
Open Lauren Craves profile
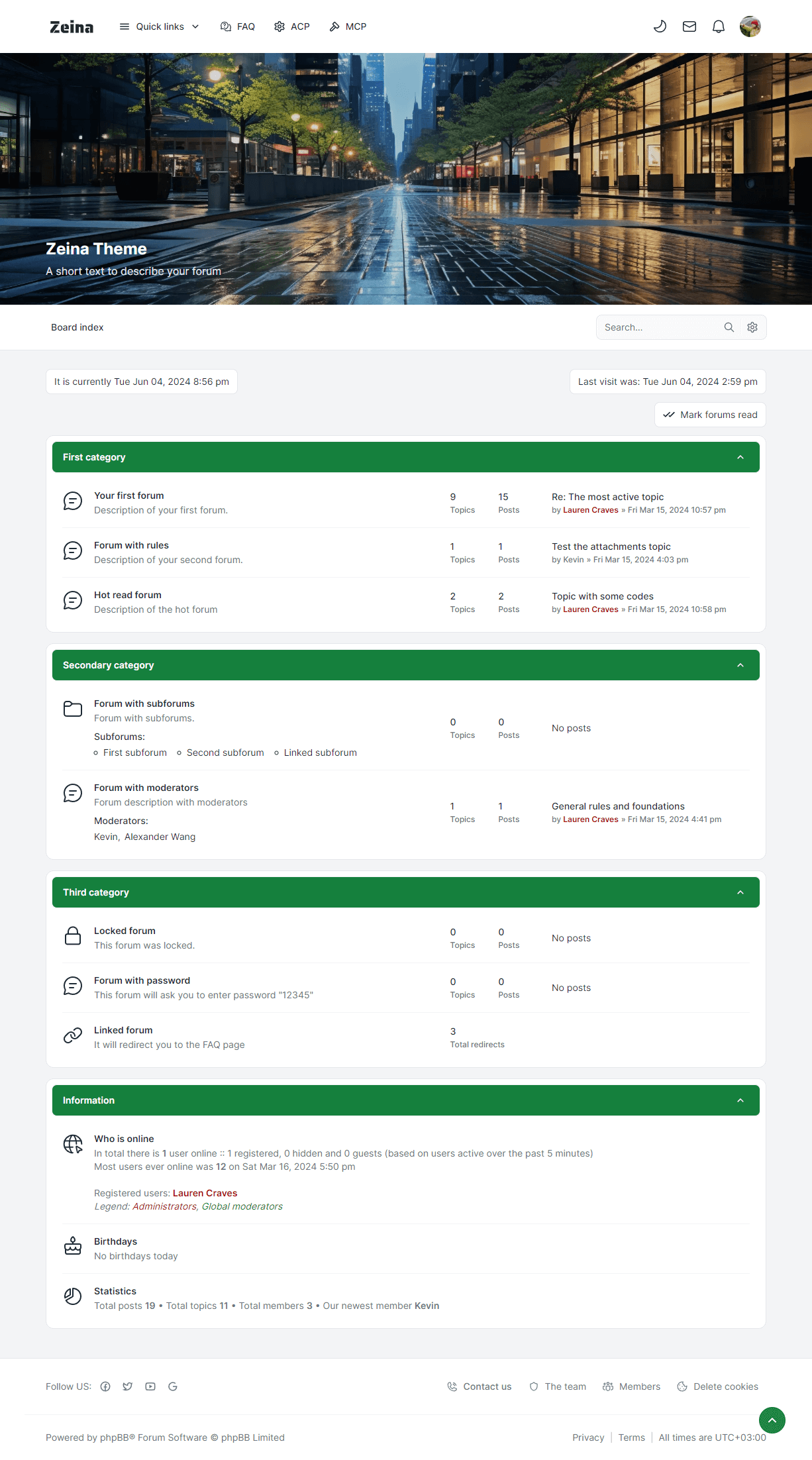point(590,509)
